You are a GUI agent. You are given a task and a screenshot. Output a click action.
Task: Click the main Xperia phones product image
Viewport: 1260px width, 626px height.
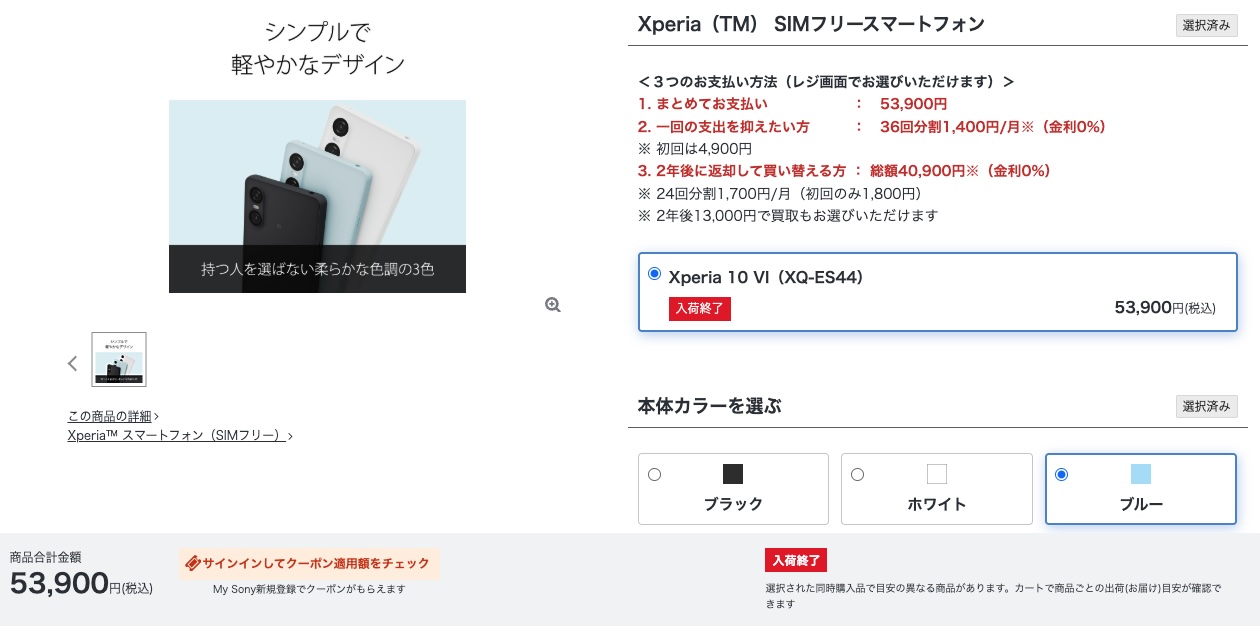coord(317,196)
